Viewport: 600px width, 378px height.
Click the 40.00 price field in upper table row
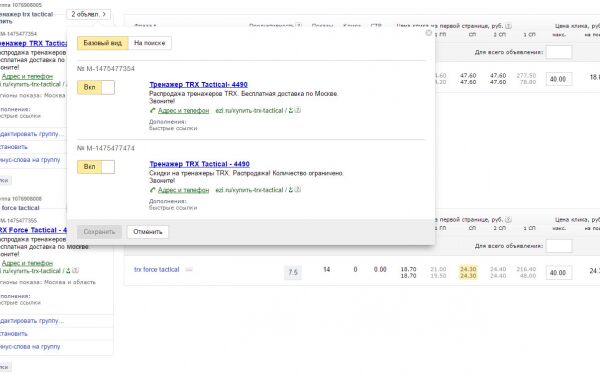click(559, 79)
